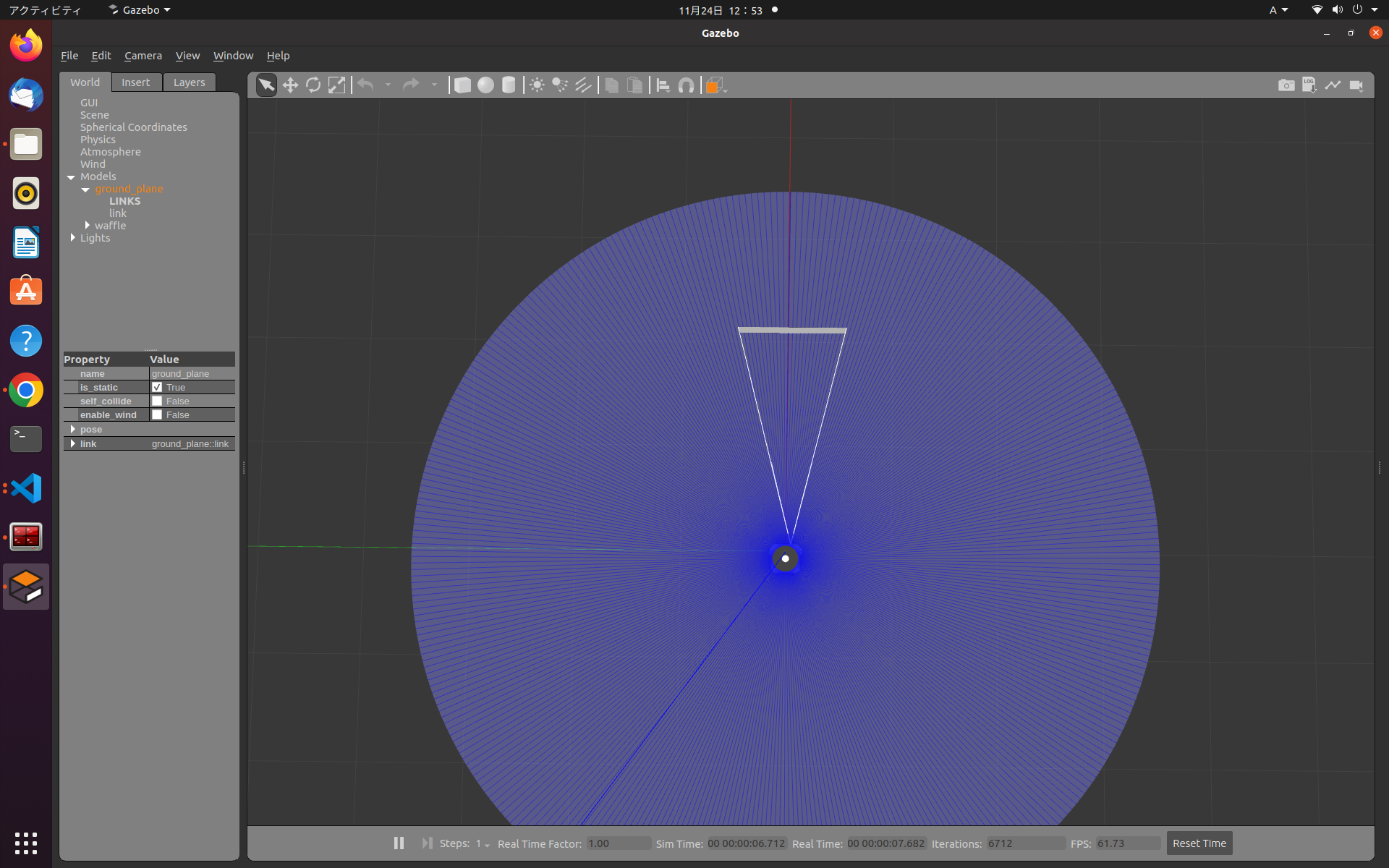Screen dimensions: 1389x868
Task: Select the Wind tree item
Action: 93,164
